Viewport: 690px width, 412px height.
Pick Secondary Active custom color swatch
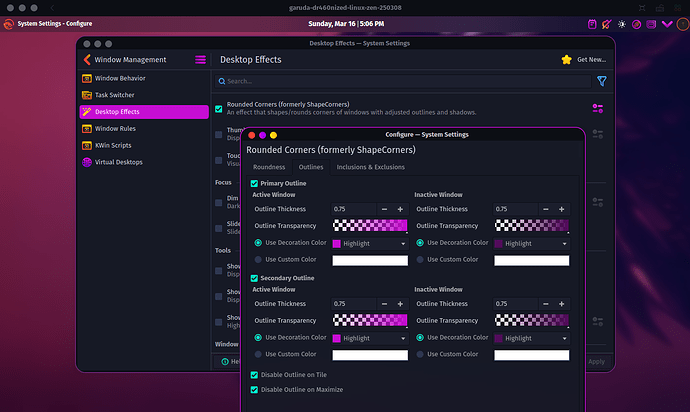370,355
